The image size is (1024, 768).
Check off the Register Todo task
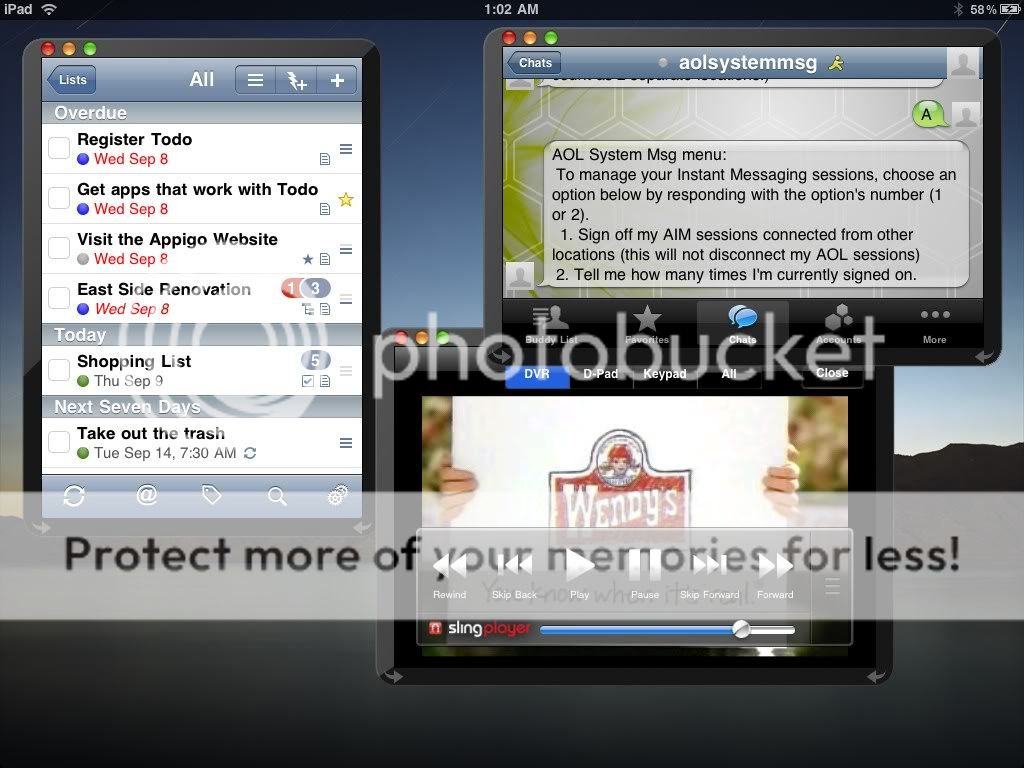click(x=59, y=148)
